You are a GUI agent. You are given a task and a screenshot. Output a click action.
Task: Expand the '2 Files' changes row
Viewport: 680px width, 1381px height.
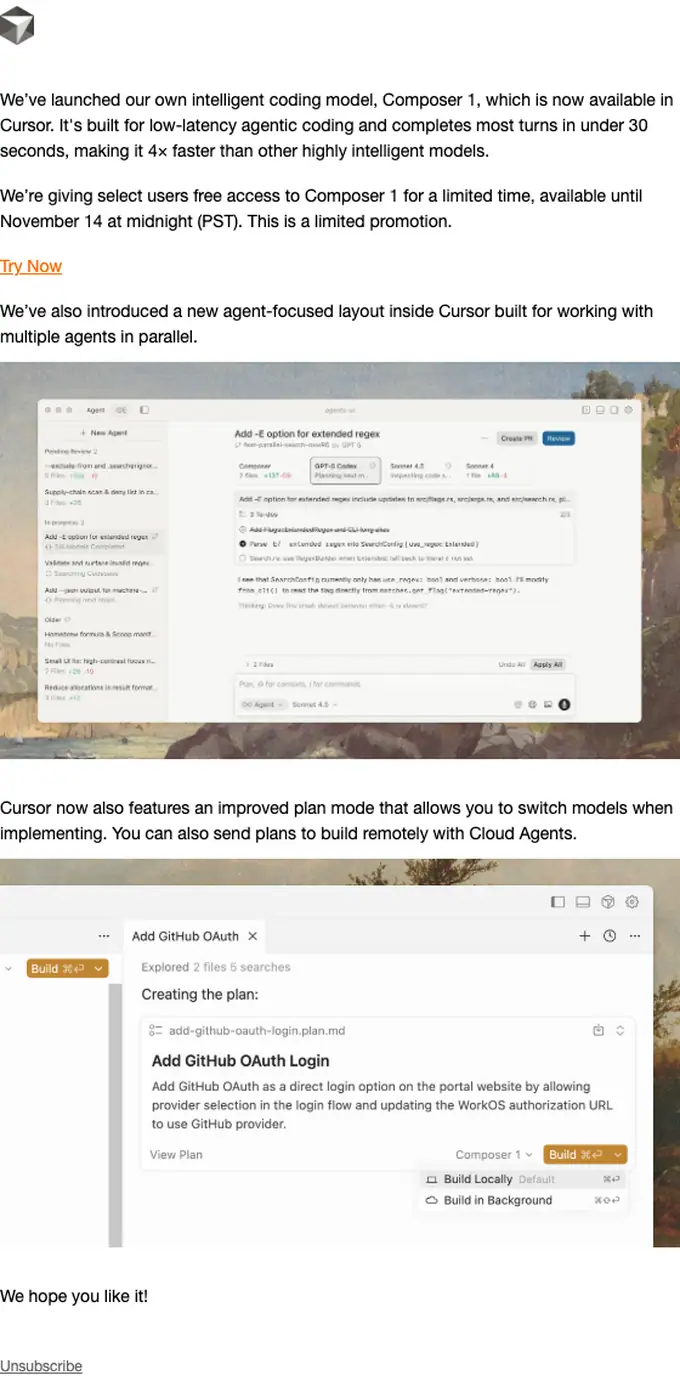point(260,664)
